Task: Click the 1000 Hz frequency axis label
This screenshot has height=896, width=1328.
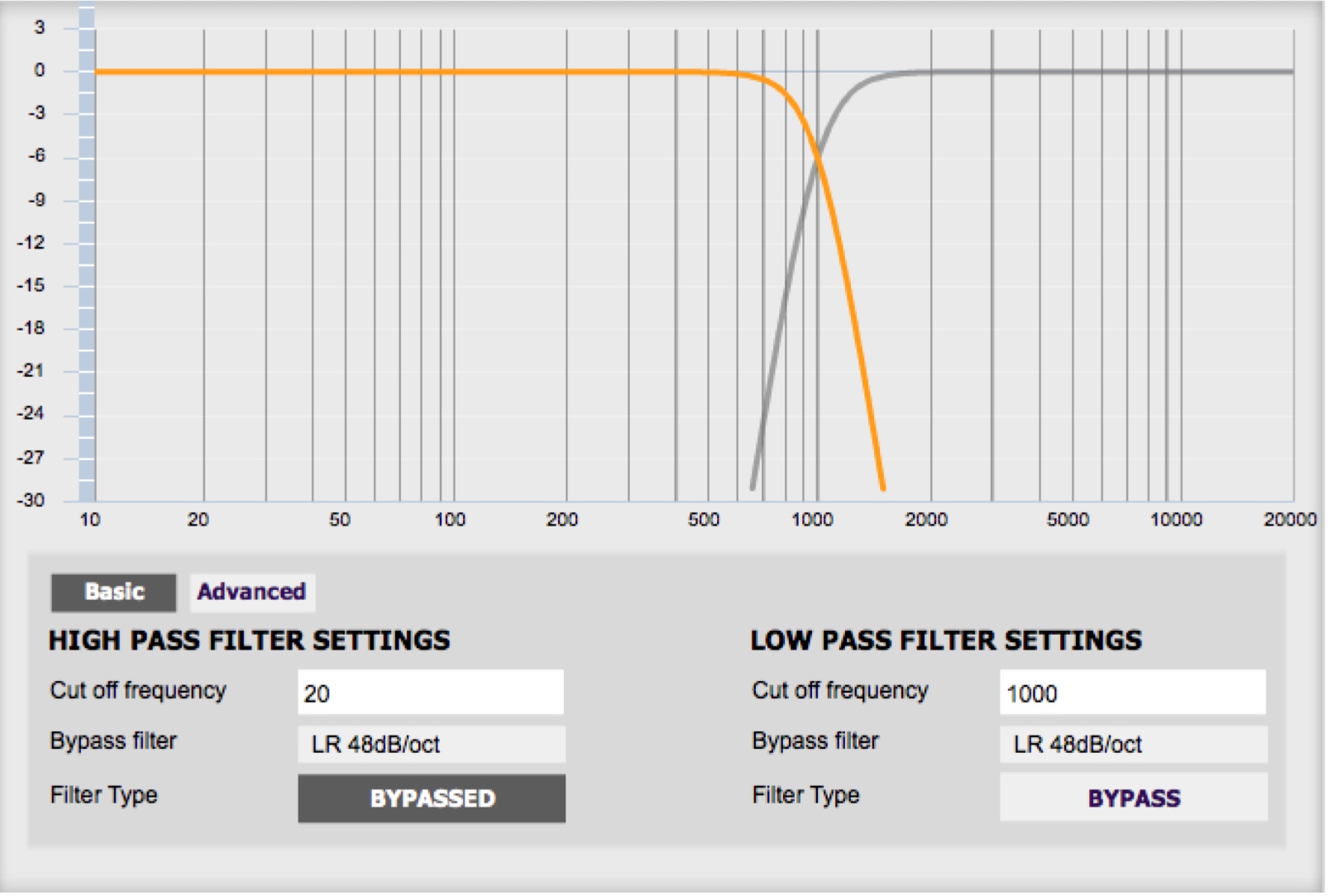Action: [812, 520]
